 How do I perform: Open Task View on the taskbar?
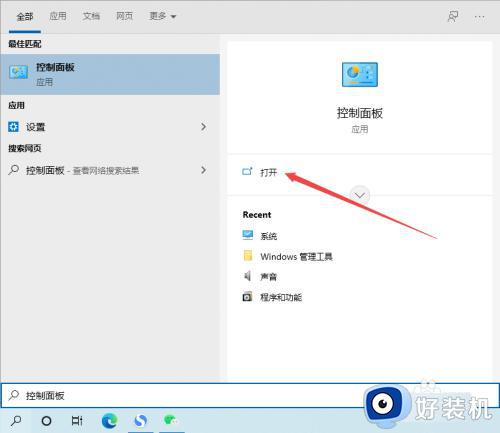coord(77,421)
